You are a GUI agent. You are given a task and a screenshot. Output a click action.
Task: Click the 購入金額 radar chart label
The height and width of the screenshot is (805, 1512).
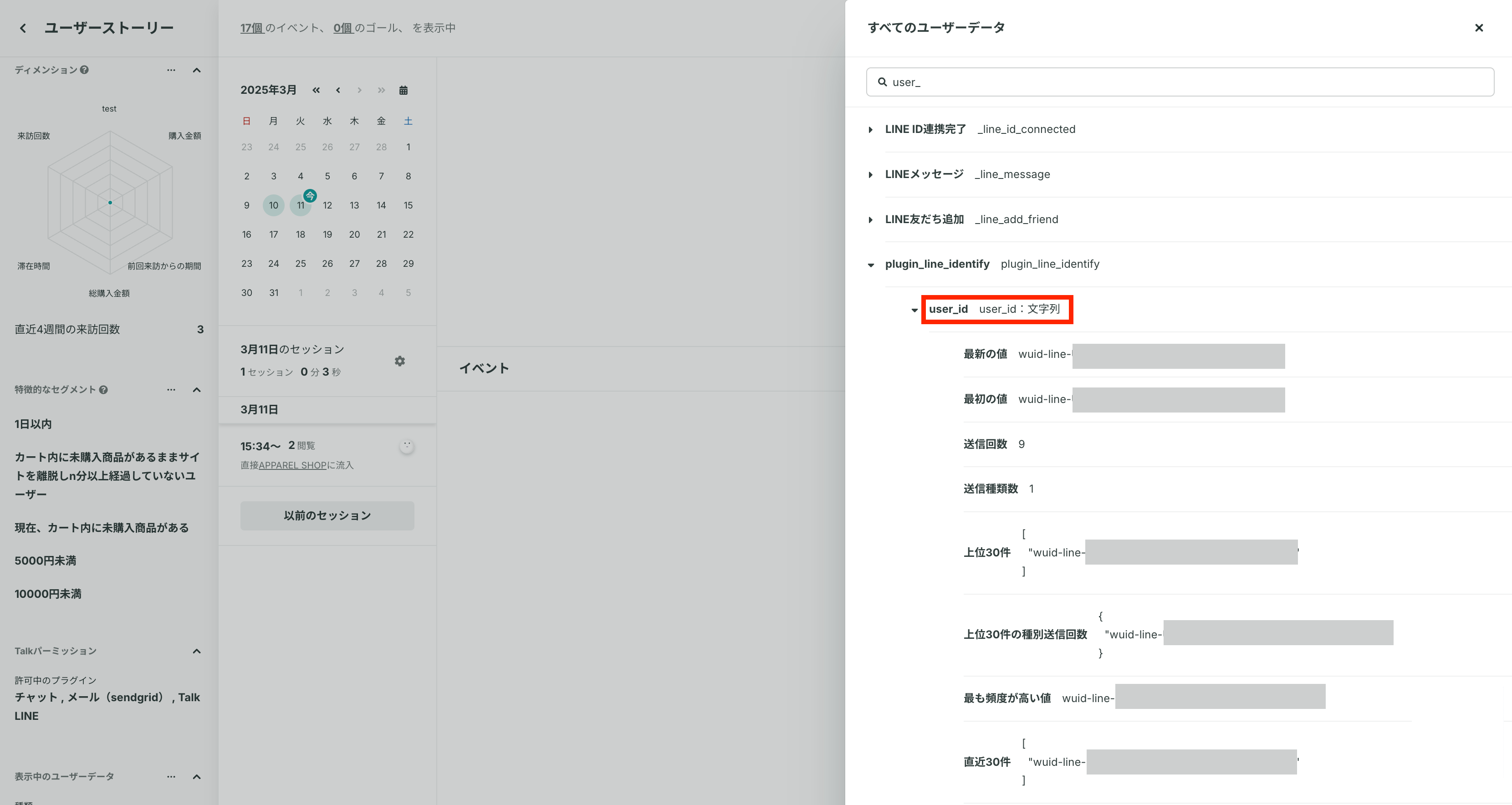[184, 136]
